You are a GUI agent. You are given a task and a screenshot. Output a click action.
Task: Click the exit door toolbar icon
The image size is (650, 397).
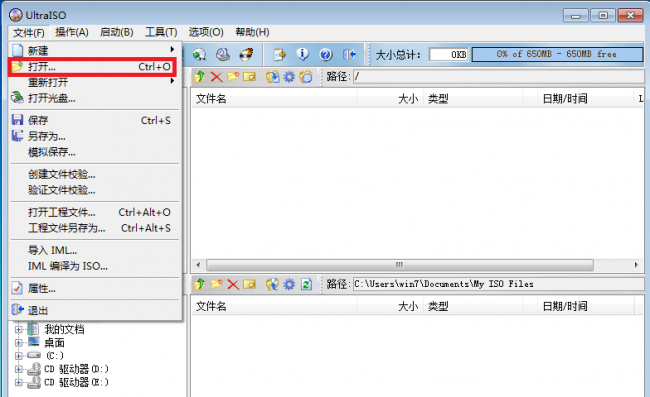[349, 54]
